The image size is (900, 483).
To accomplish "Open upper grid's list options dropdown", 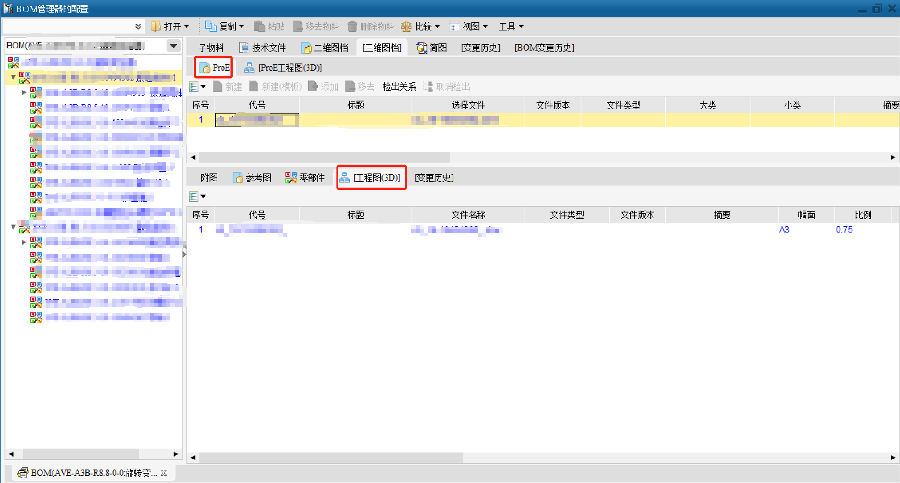I will [x=199, y=87].
